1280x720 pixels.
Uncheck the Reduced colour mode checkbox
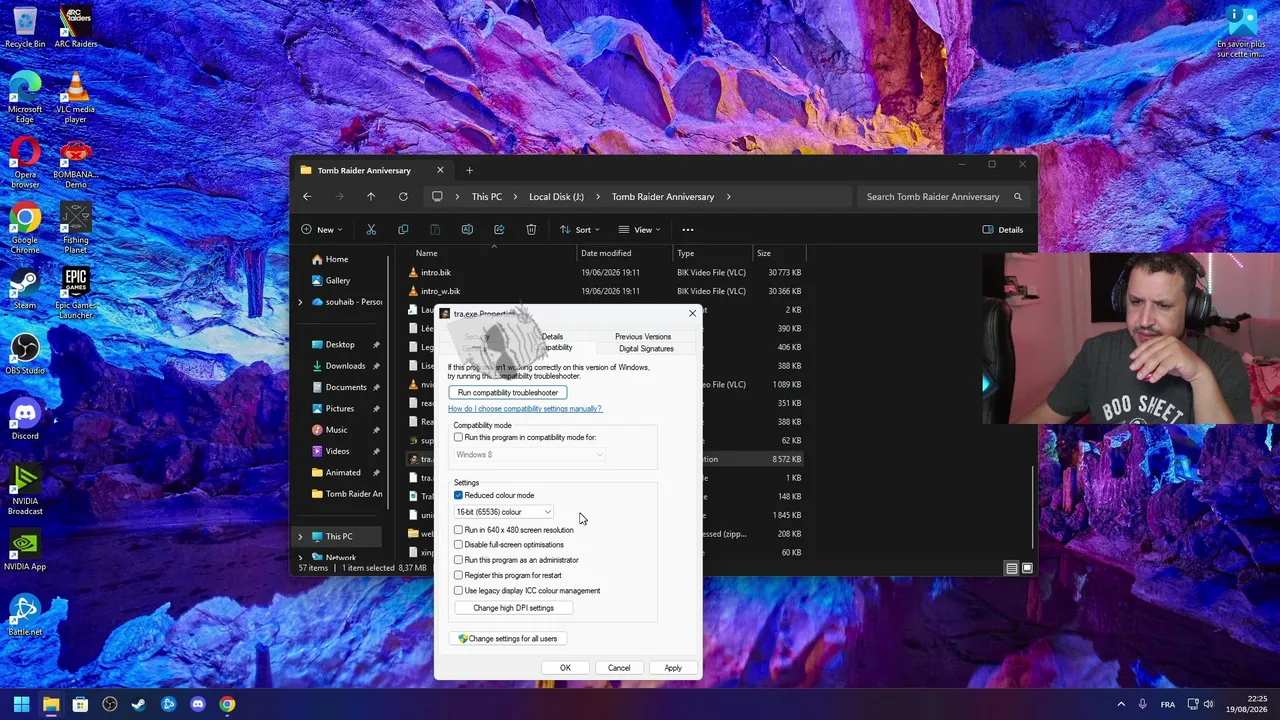tap(459, 495)
